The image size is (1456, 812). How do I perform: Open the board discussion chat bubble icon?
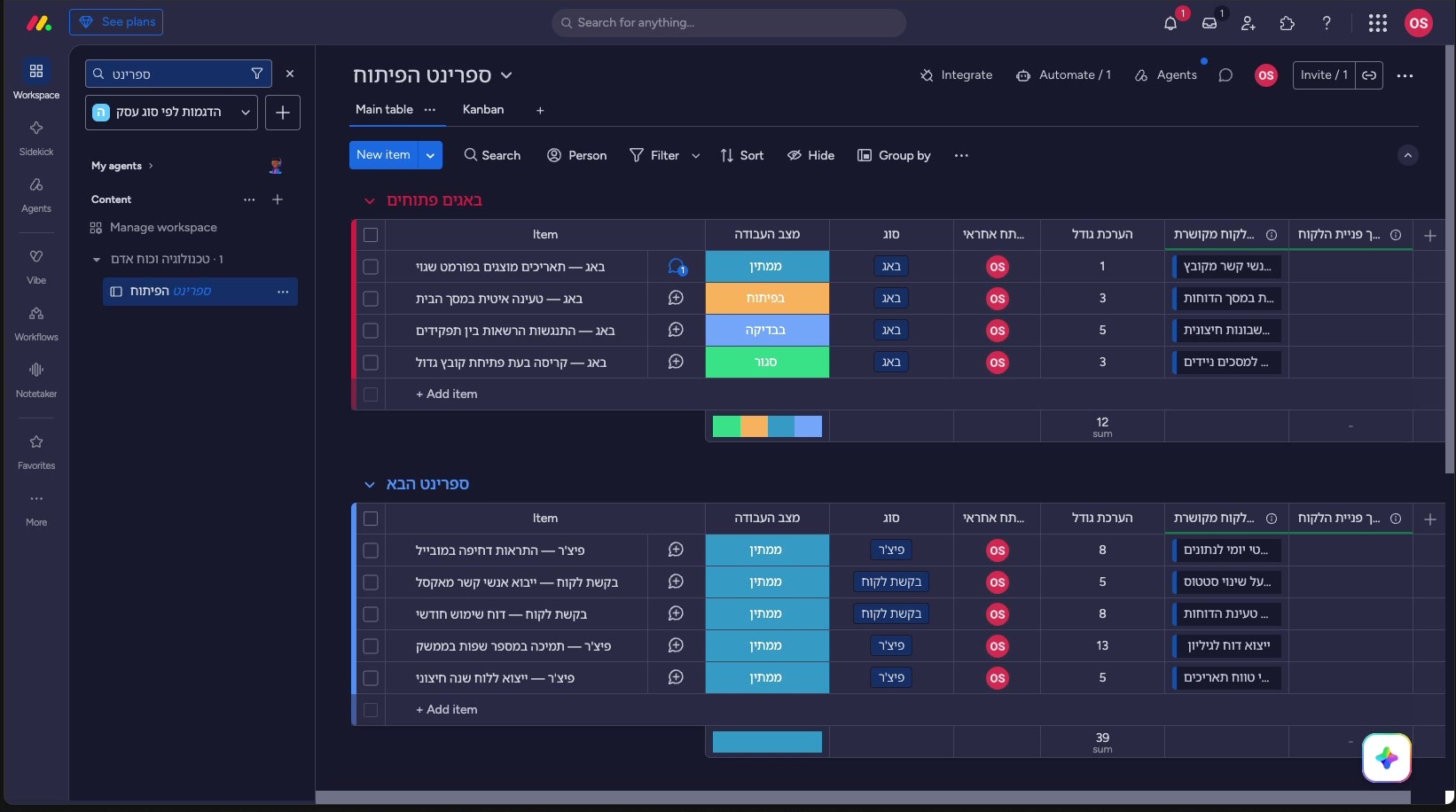tap(1225, 75)
